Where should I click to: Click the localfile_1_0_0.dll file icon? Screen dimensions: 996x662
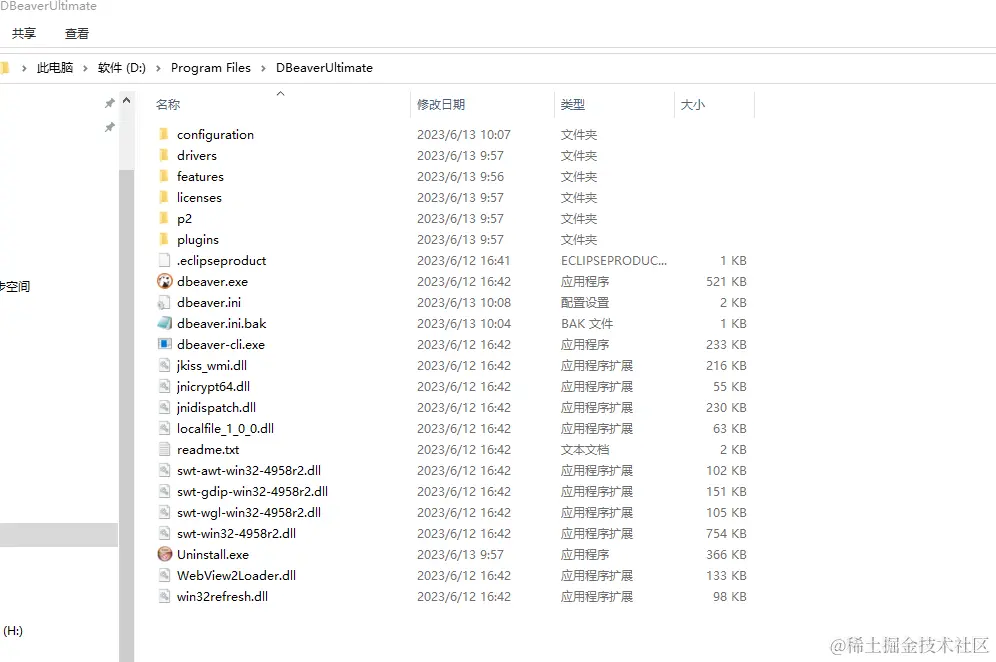click(x=165, y=428)
